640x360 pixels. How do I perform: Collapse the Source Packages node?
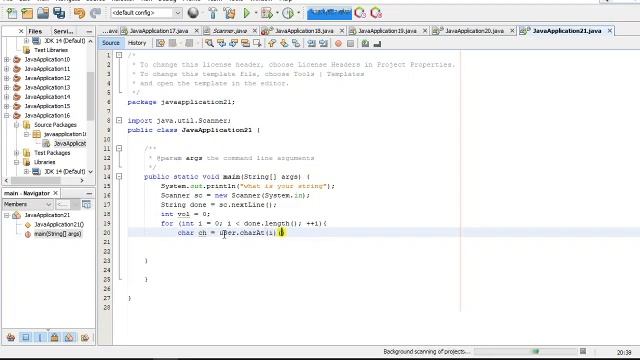point(16,125)
